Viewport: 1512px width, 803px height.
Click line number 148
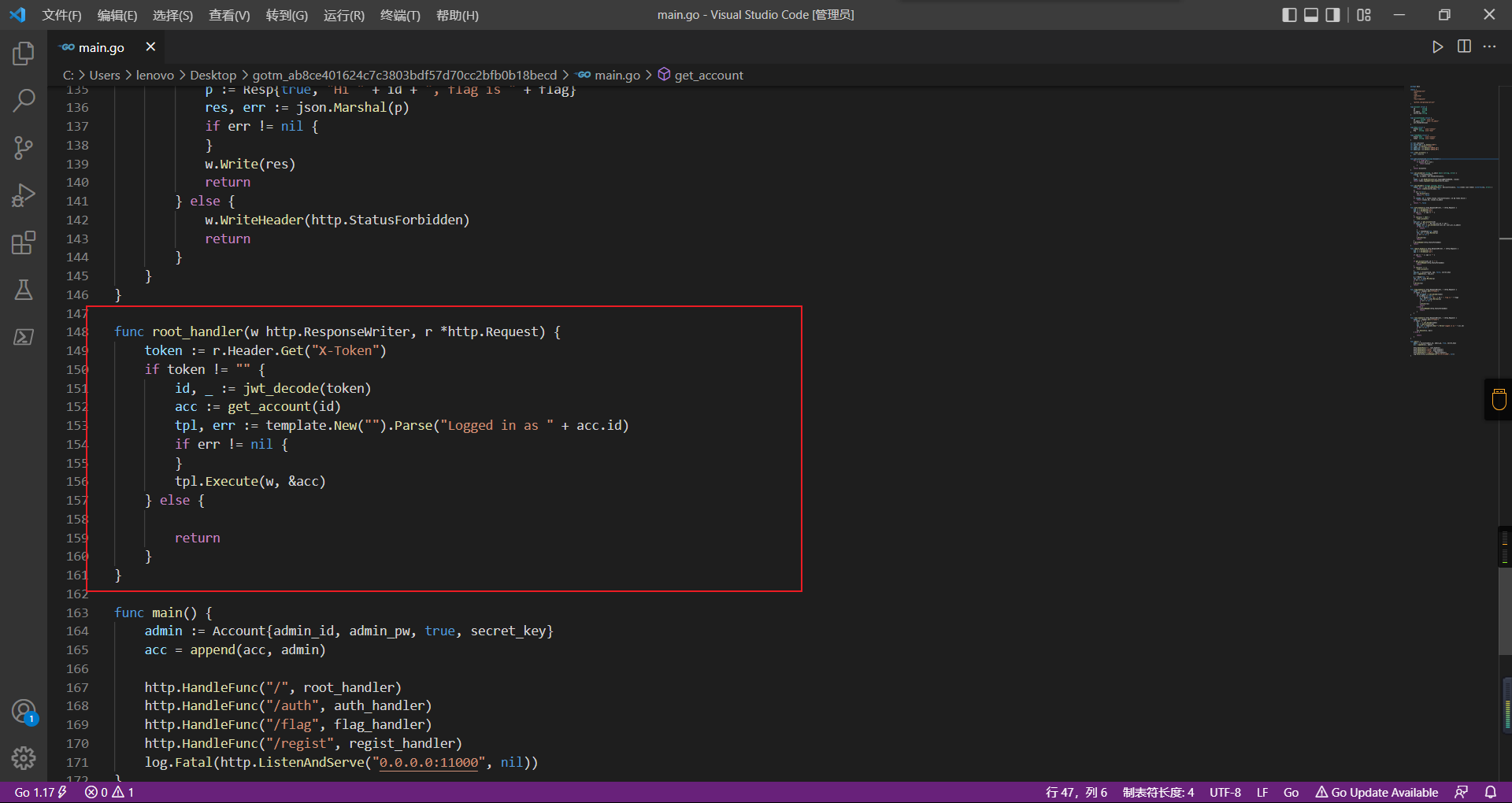tap(77, 331)
